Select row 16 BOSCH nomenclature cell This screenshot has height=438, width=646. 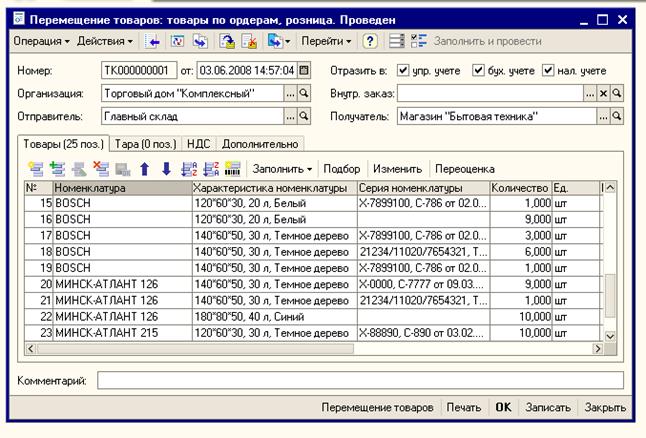click(122, 219)
